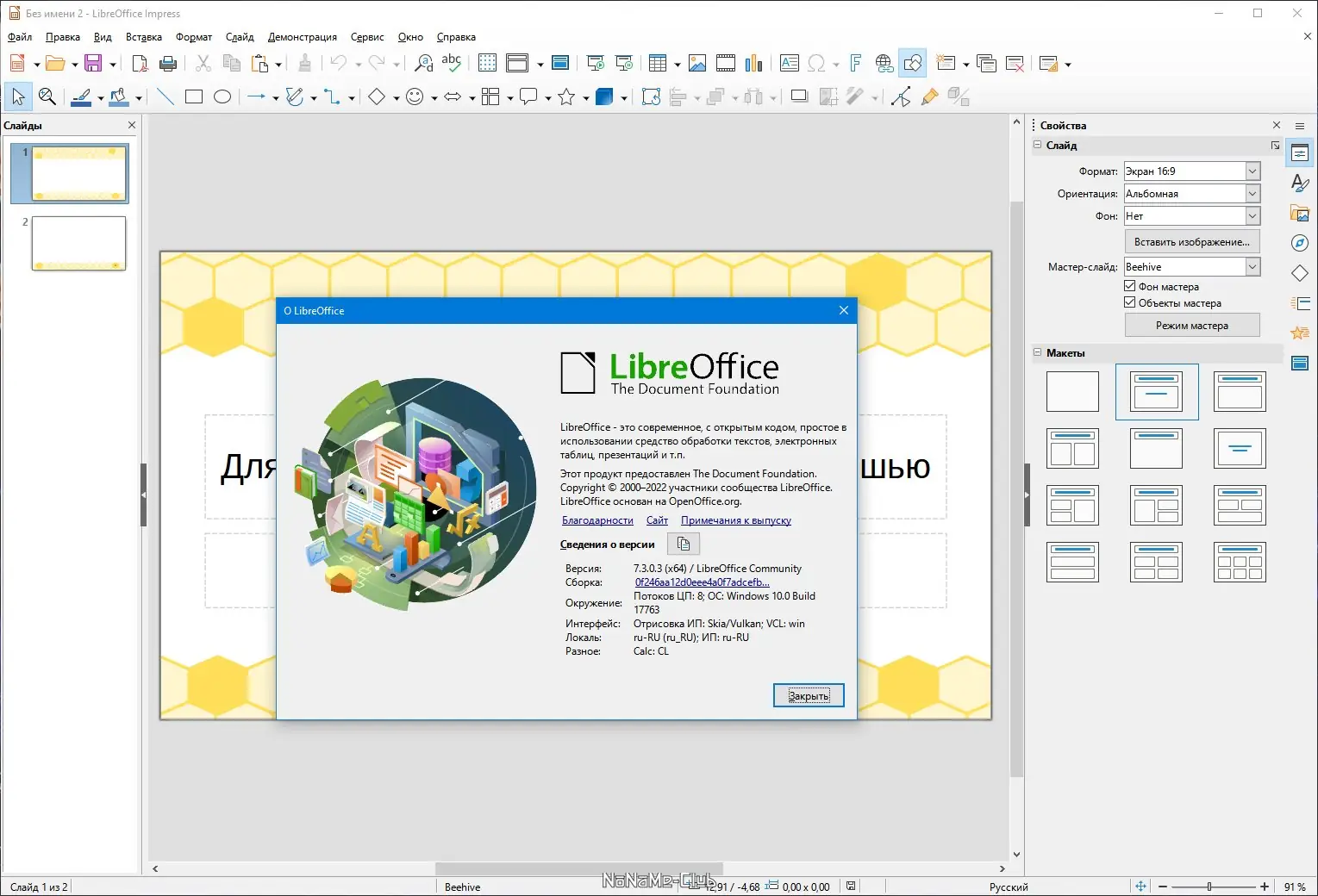Open the Сервис menu
The height and width of the screenshot is (896, 1318).
tap(367, 37)
